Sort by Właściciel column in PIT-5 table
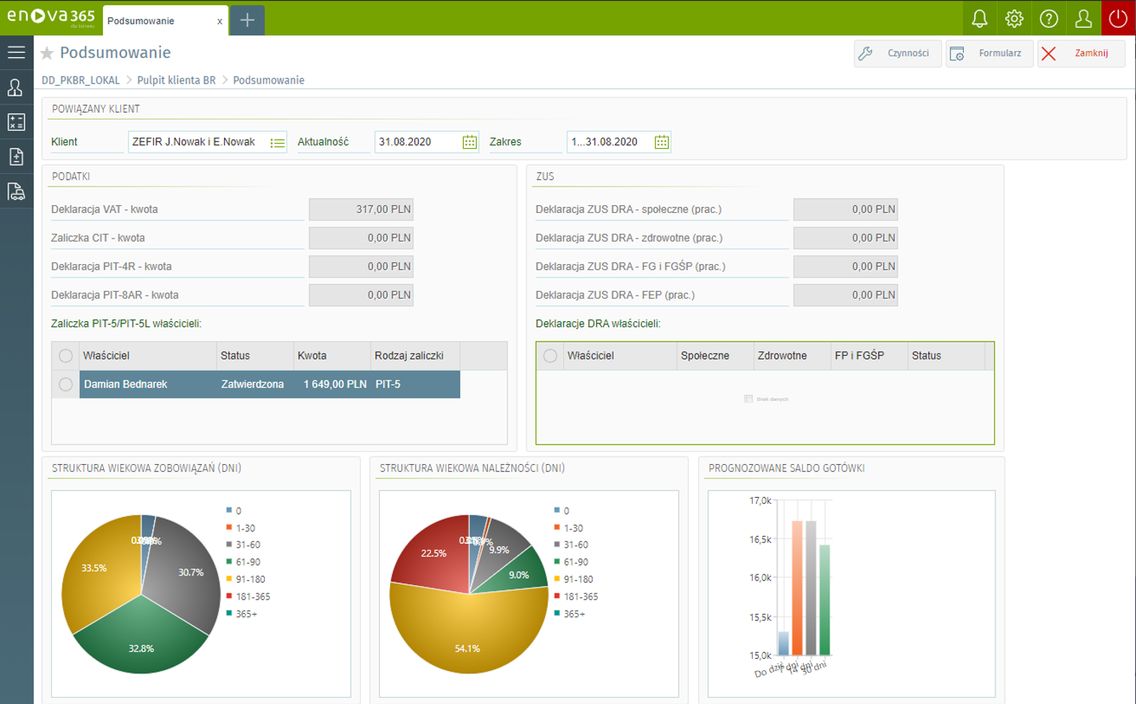 [148, 356]
